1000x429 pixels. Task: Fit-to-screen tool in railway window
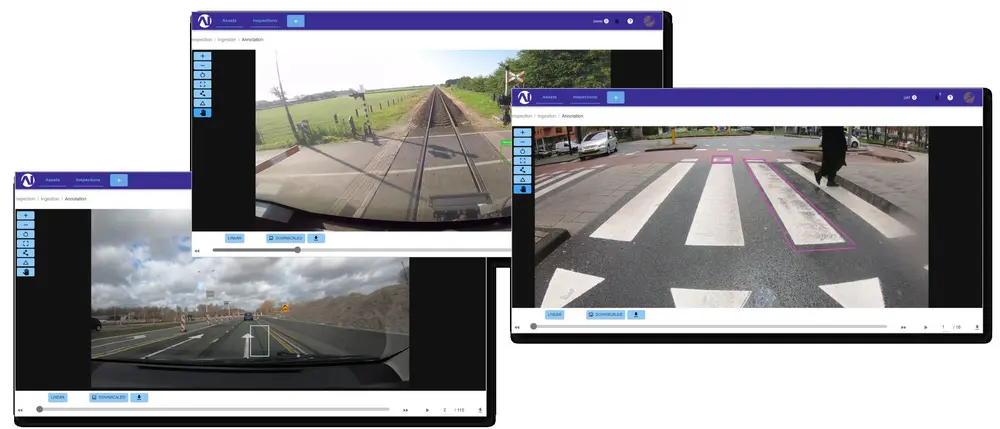(202, 84)
